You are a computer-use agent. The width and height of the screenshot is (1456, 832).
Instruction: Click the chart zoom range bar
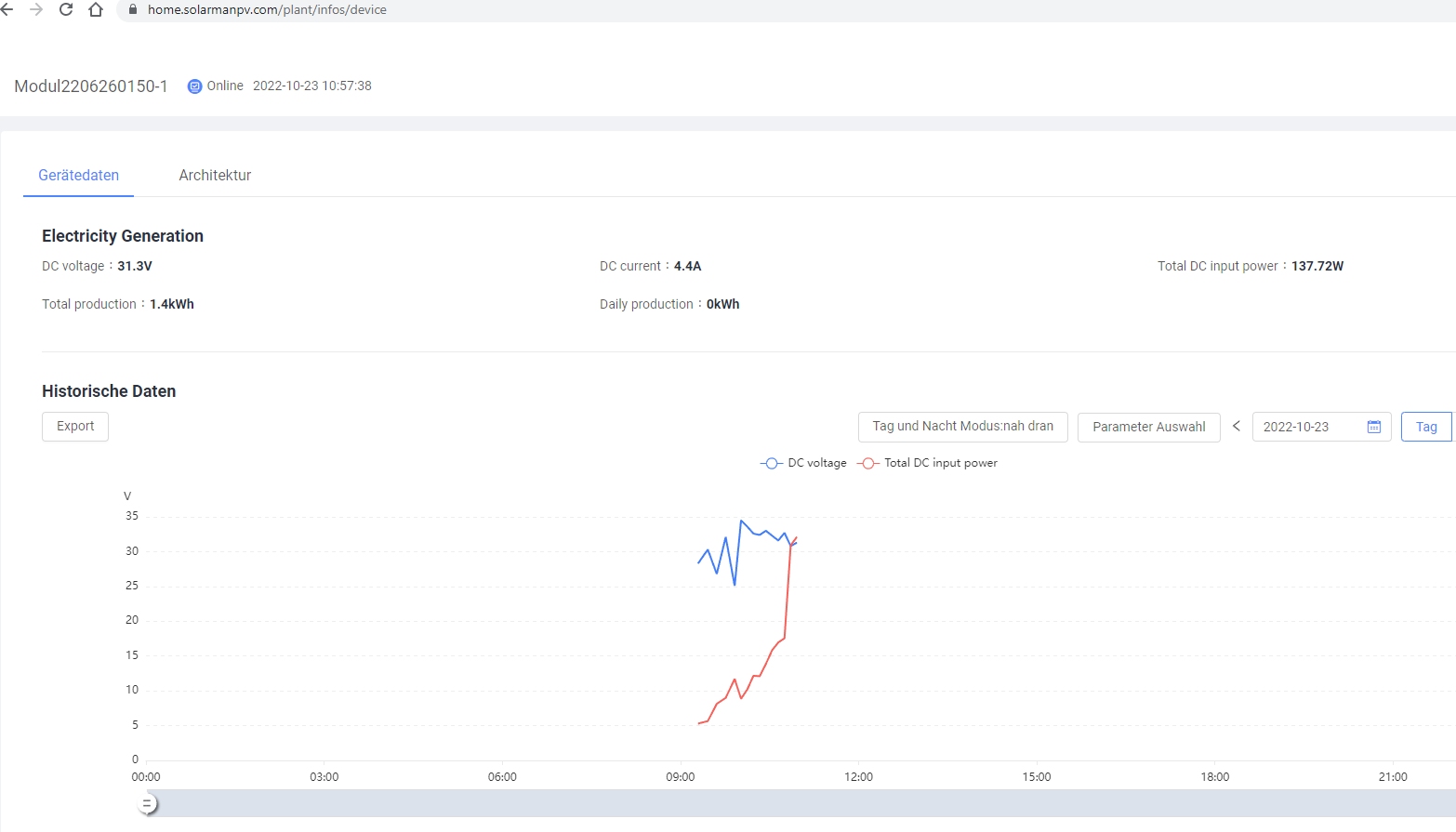800,804
